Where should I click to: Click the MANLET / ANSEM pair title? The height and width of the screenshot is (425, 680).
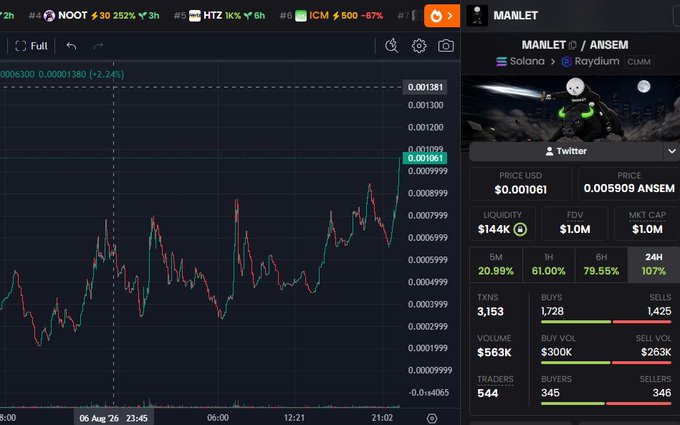575,45
